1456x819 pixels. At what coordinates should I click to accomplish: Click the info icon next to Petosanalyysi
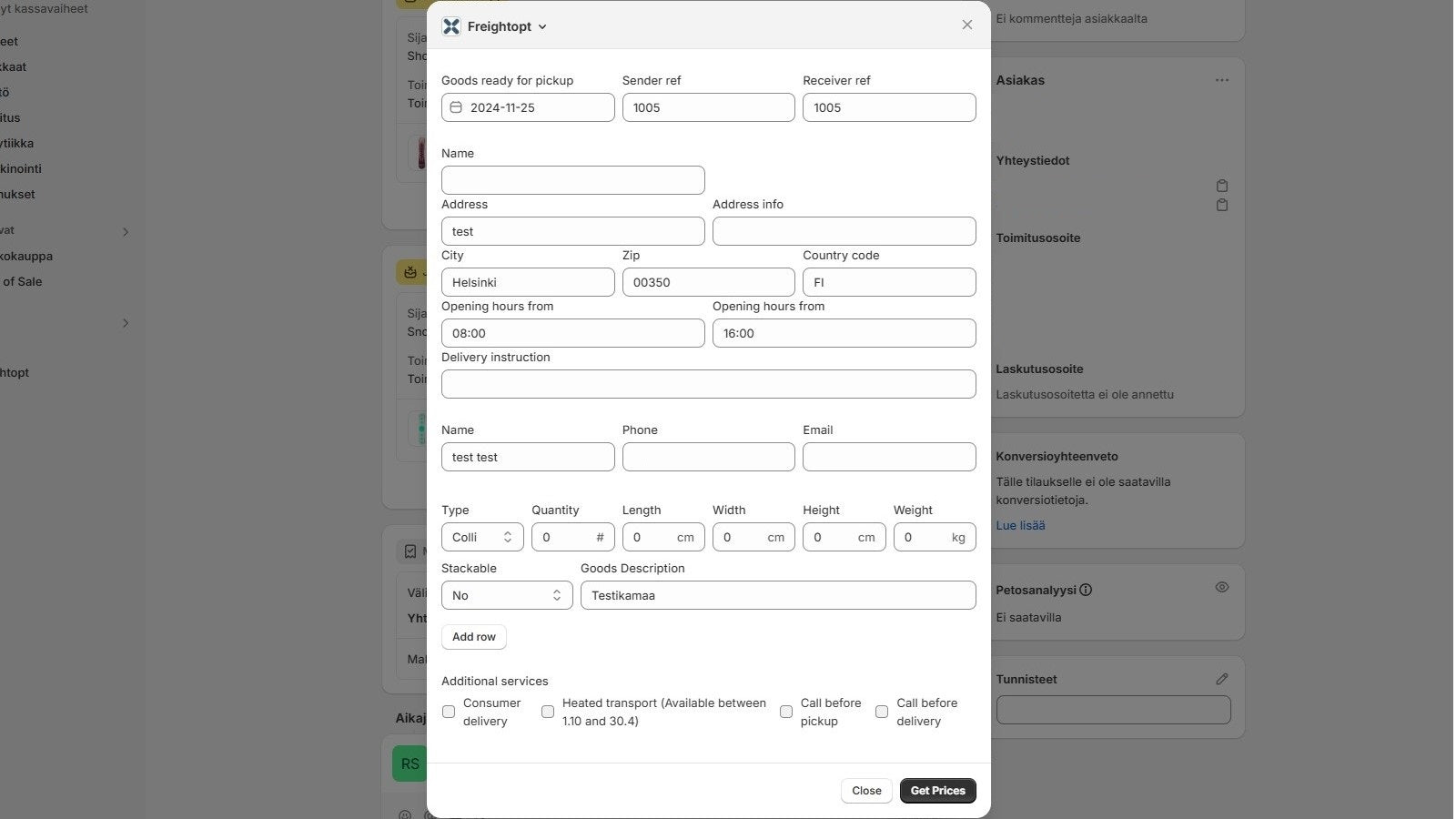[x=1087, y=590]
